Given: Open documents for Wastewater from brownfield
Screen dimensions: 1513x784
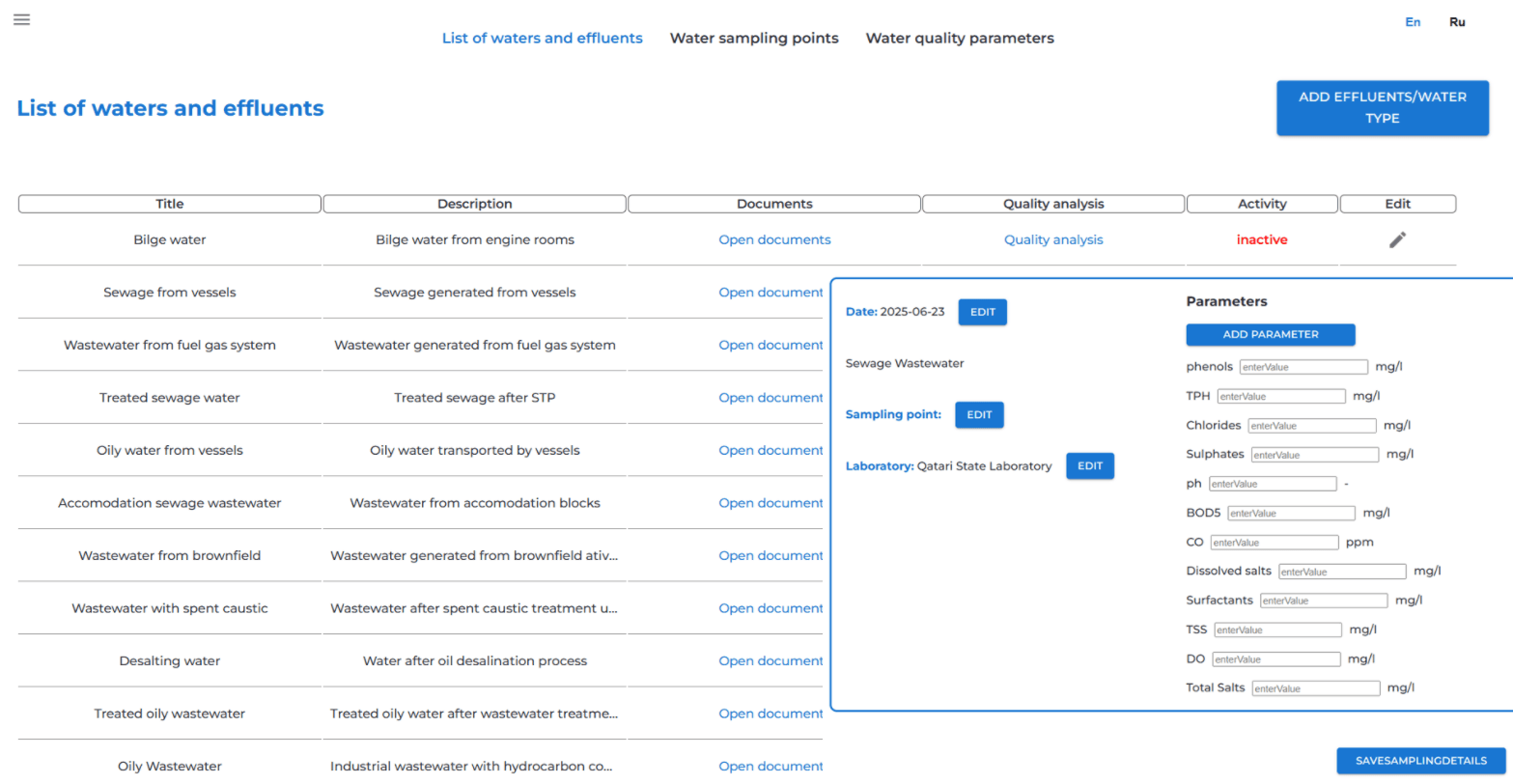Looking at the screenshot, I should [771, 555].
